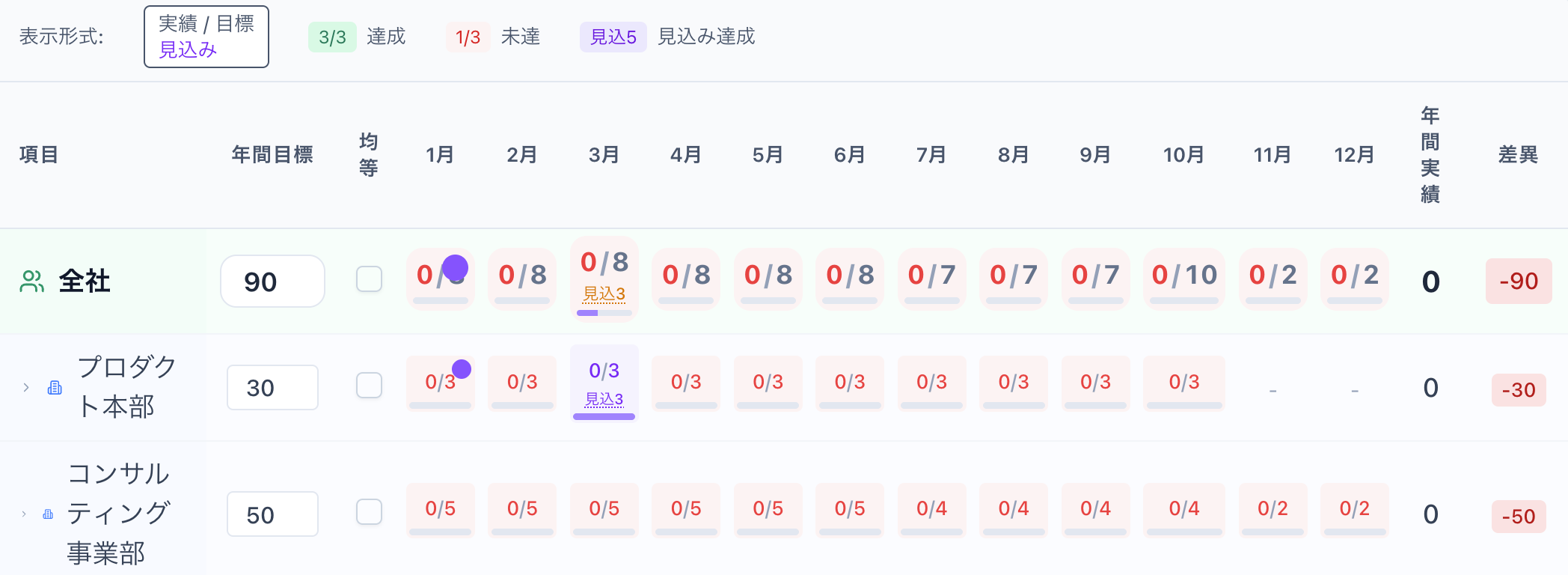
Task: Click the プロダクト本部 annual target input 30
Action: (x=272, y=388)
